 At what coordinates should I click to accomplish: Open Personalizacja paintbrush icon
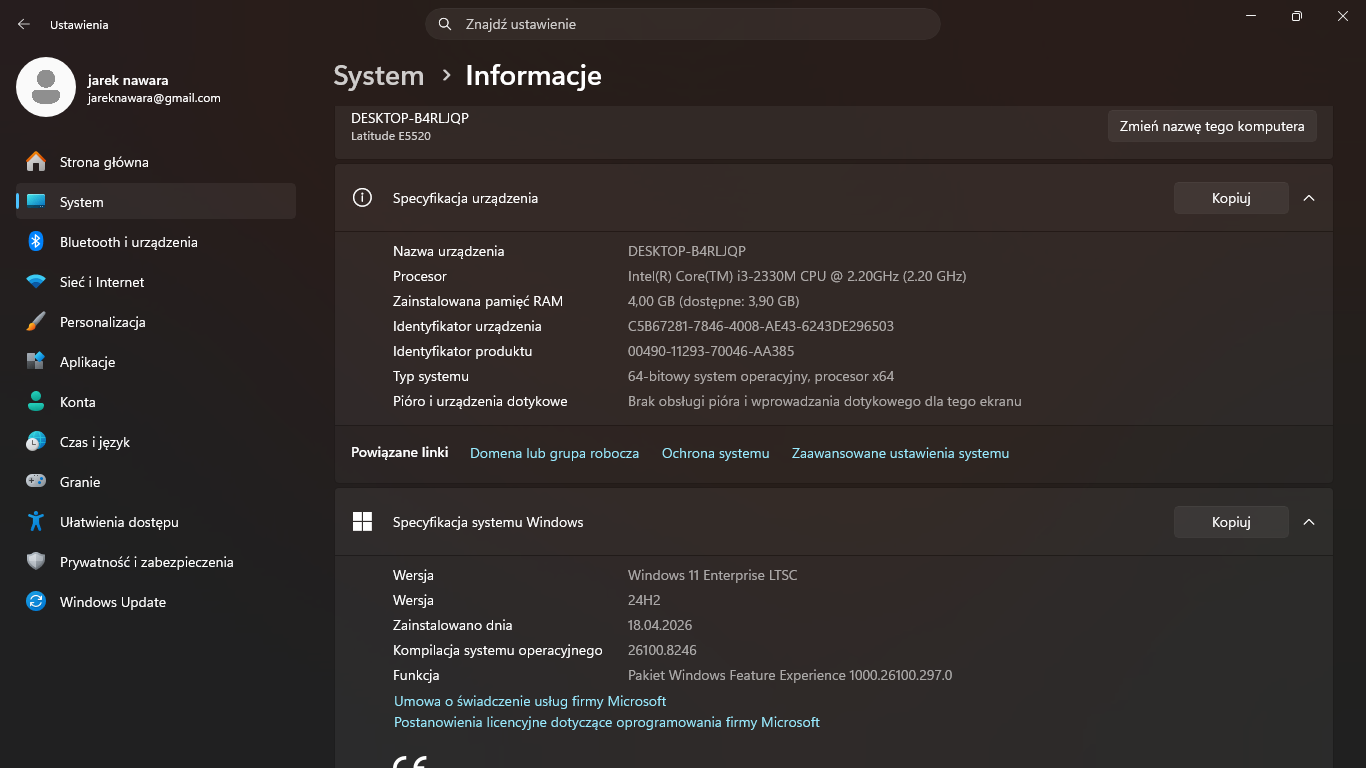pyautogui.click(x=36, y=322)
